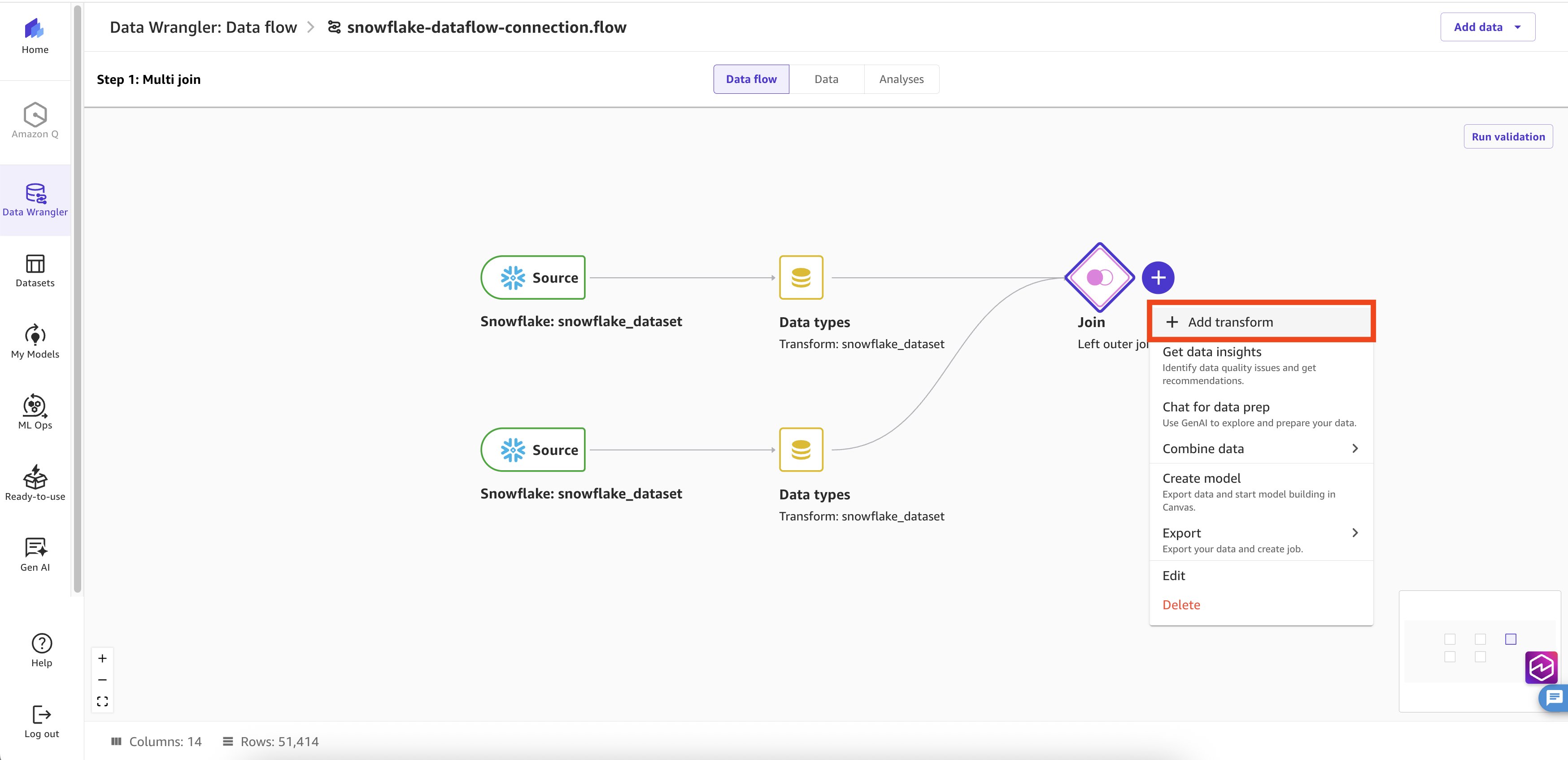Open Gen AI in sidebar
1568x760 pixels.
tap(35, 555)
